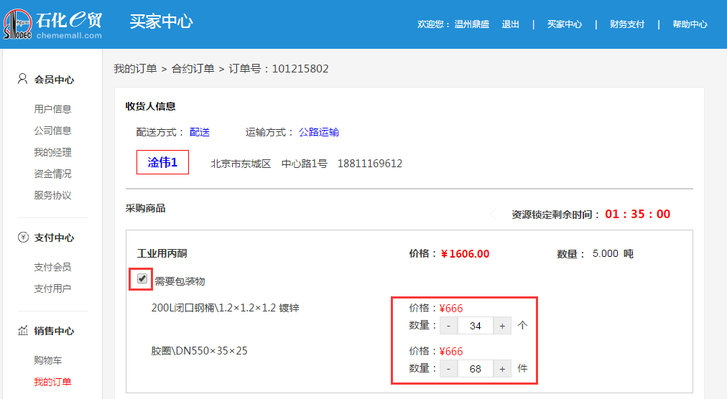This screenshot has width=727, height=399.
Task: Click the 支付中心 yen circle icon
Action: click(23, 237)
